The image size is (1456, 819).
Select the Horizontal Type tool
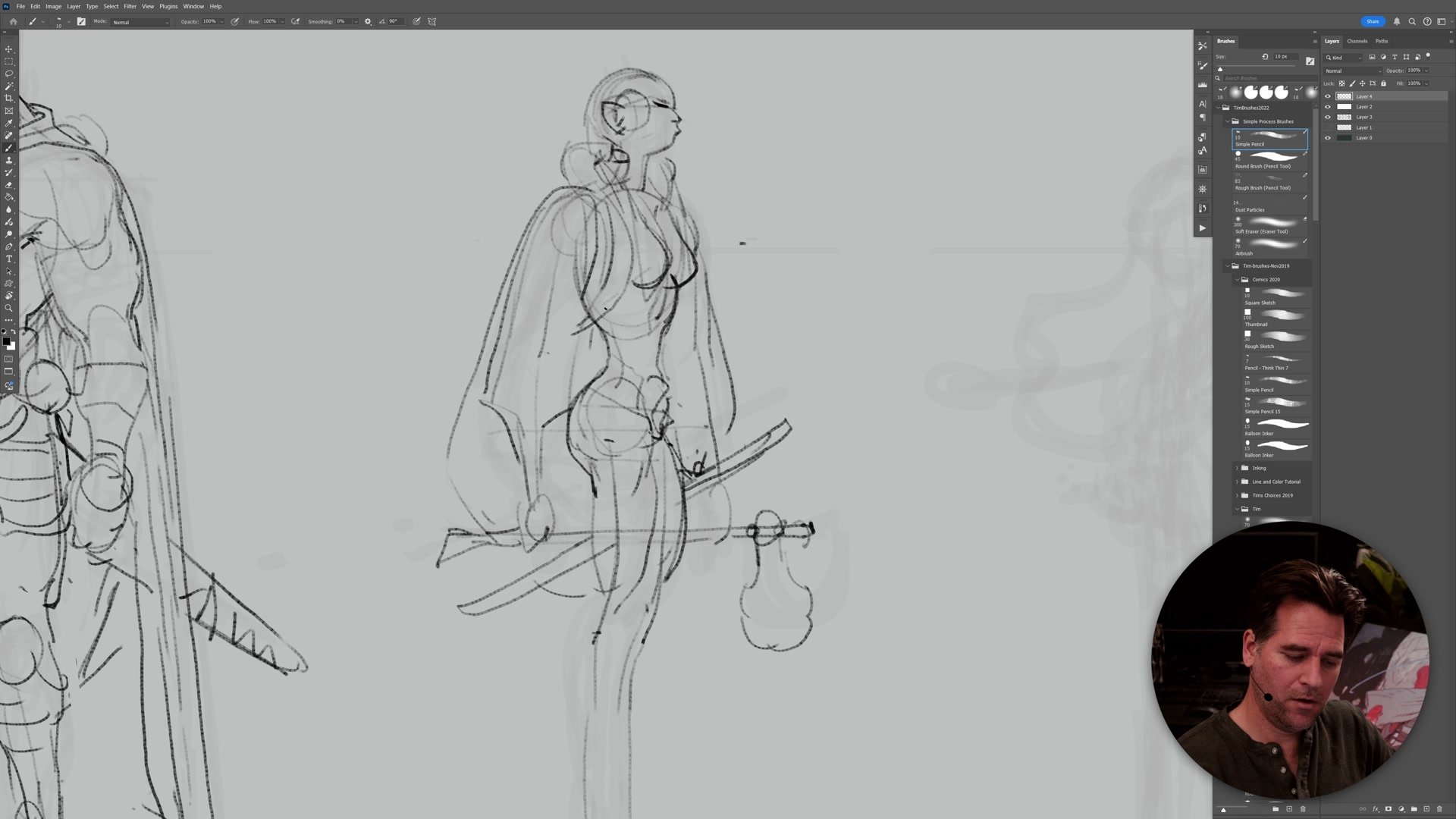(9, 259)
